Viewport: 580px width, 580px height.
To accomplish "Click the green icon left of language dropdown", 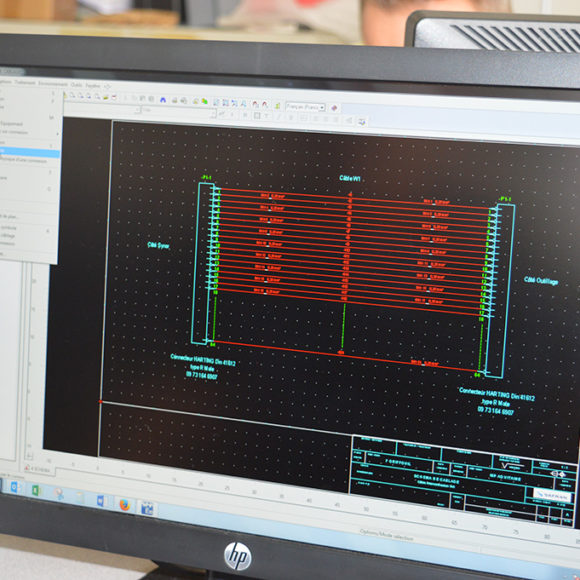I will pos(277,106).
